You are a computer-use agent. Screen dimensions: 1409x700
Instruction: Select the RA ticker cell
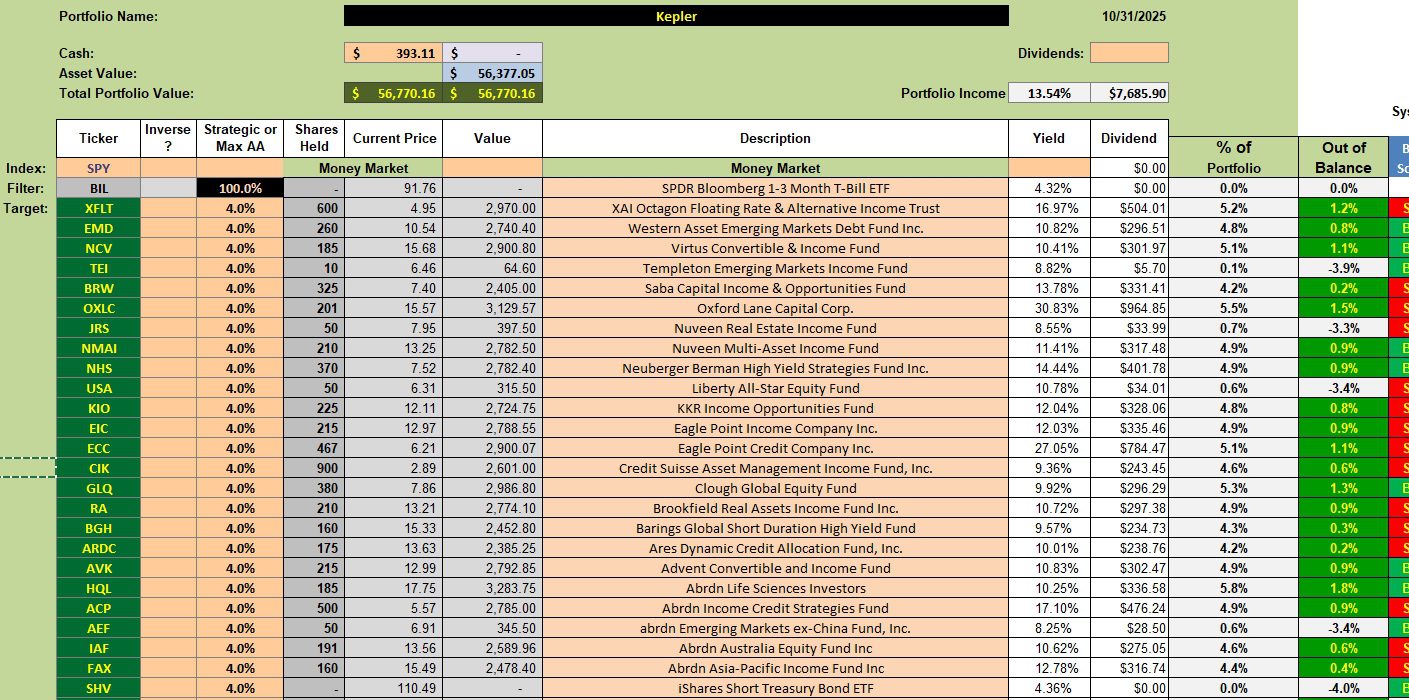click(x=98, y=508)
